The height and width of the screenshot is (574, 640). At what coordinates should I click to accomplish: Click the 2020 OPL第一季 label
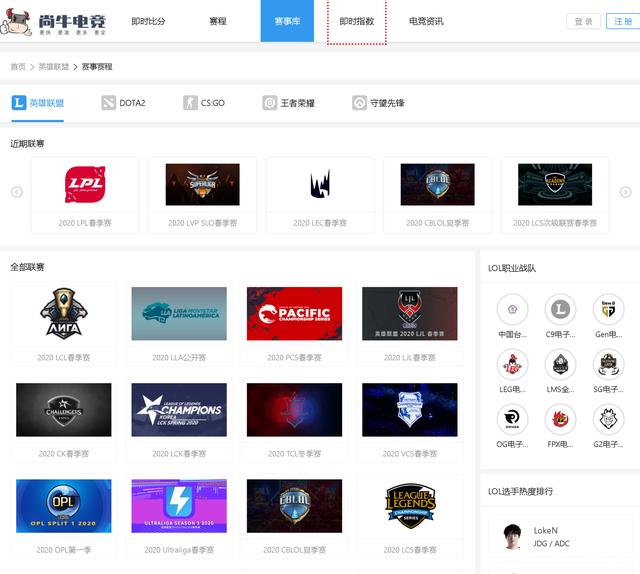pyautogui.click(x=64, y=550)
